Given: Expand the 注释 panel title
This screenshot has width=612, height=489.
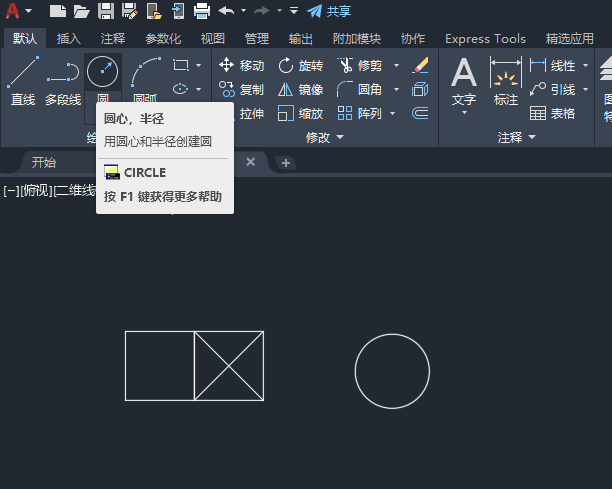Looking at the screenshot, I should point(516,137).
